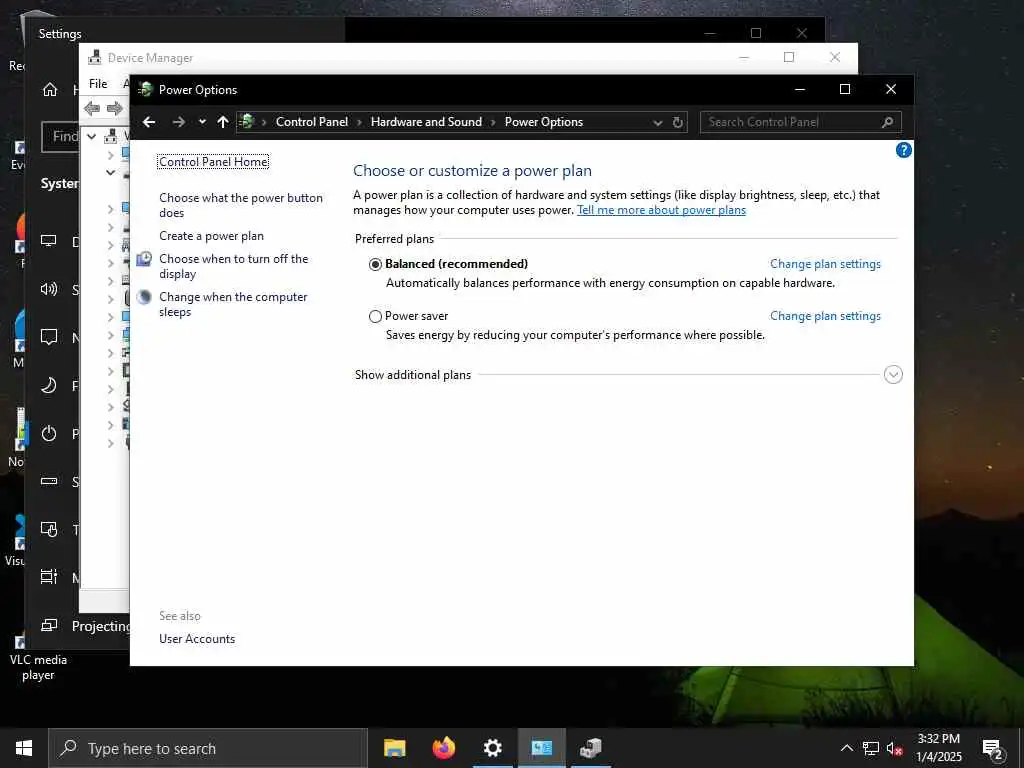Viewport: 1024px width, 768px height.
Task: Open Change plan settings for Balanced
Action: (x=825, y=264)
